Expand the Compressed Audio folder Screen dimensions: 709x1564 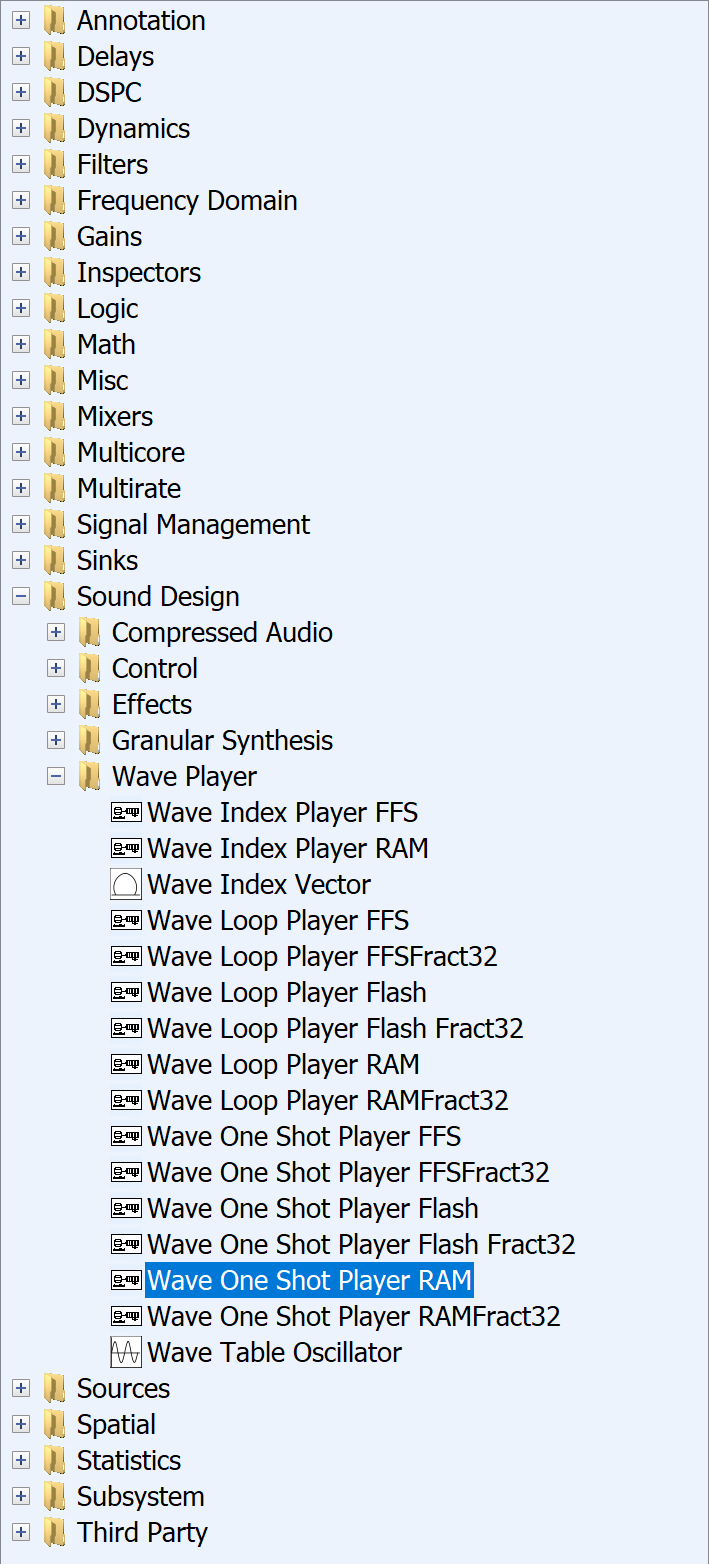[56, 633]
